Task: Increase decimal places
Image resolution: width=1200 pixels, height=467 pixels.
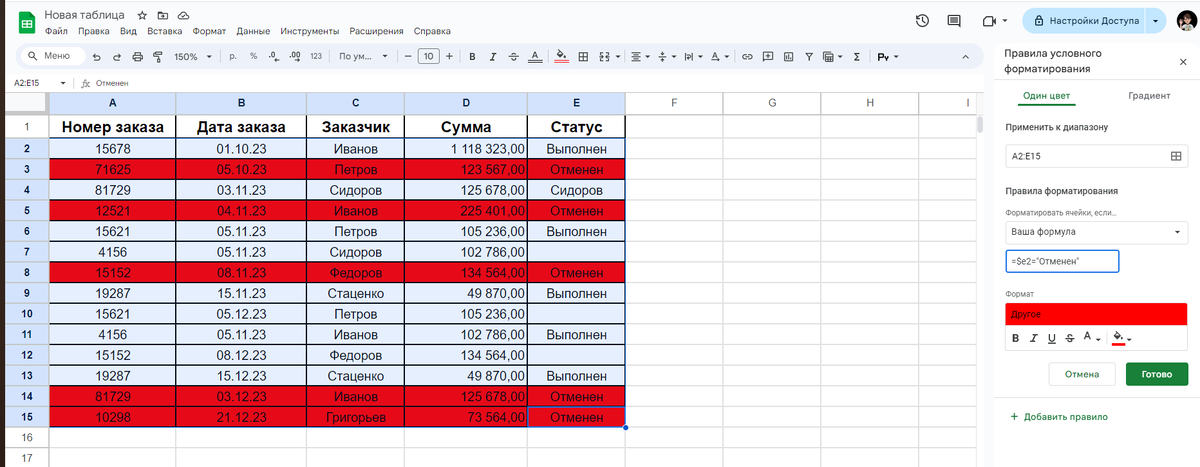Action: tap(294, 57)
